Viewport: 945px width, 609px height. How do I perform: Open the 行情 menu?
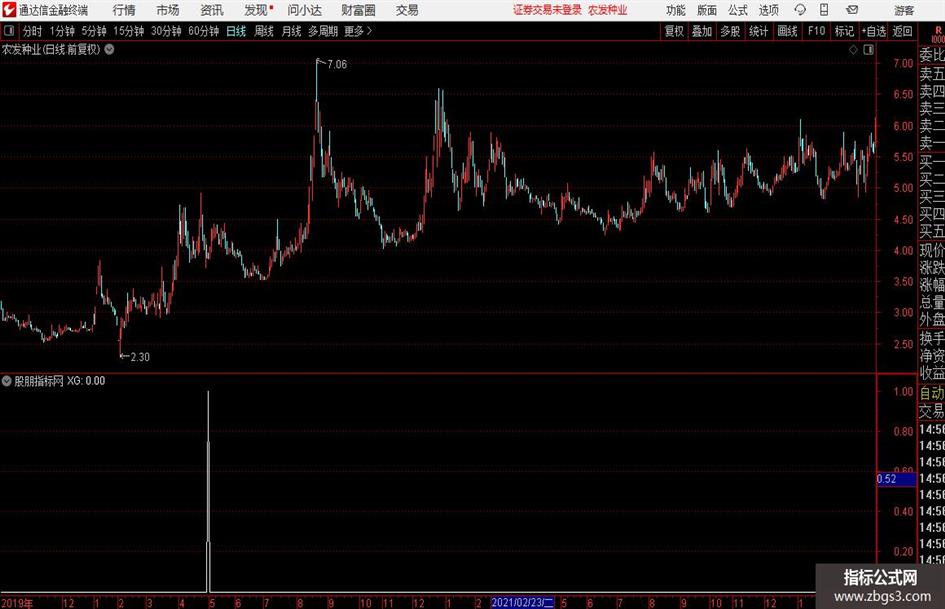point(124,10)
